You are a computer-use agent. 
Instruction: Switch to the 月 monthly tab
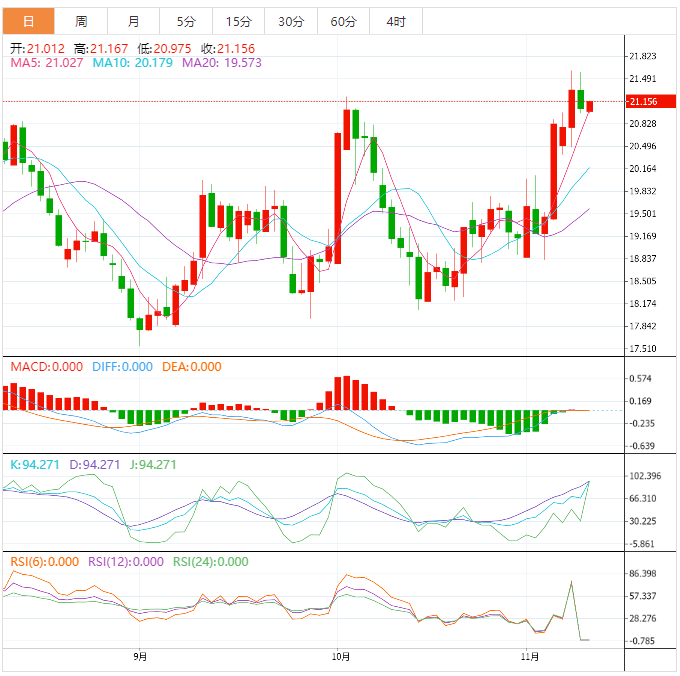coord(134,21)
